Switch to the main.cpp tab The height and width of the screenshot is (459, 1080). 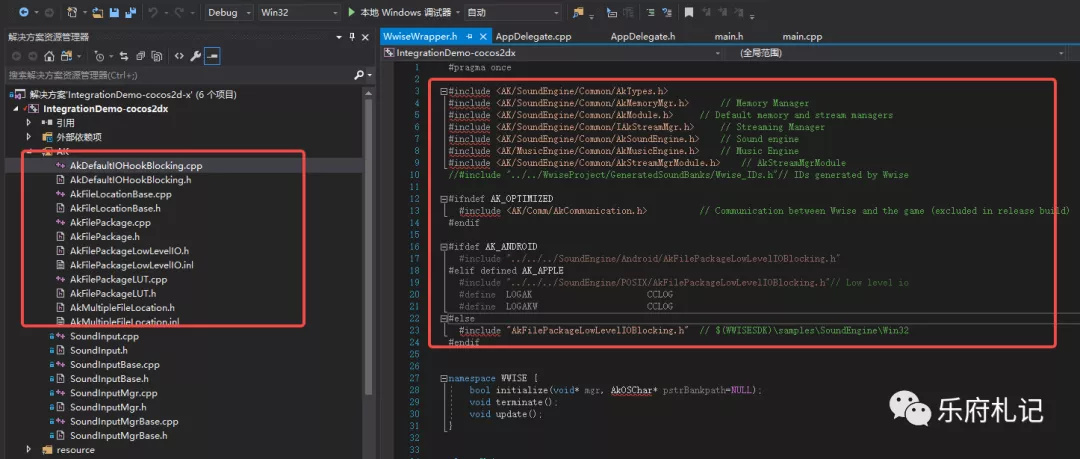point(802,37)
